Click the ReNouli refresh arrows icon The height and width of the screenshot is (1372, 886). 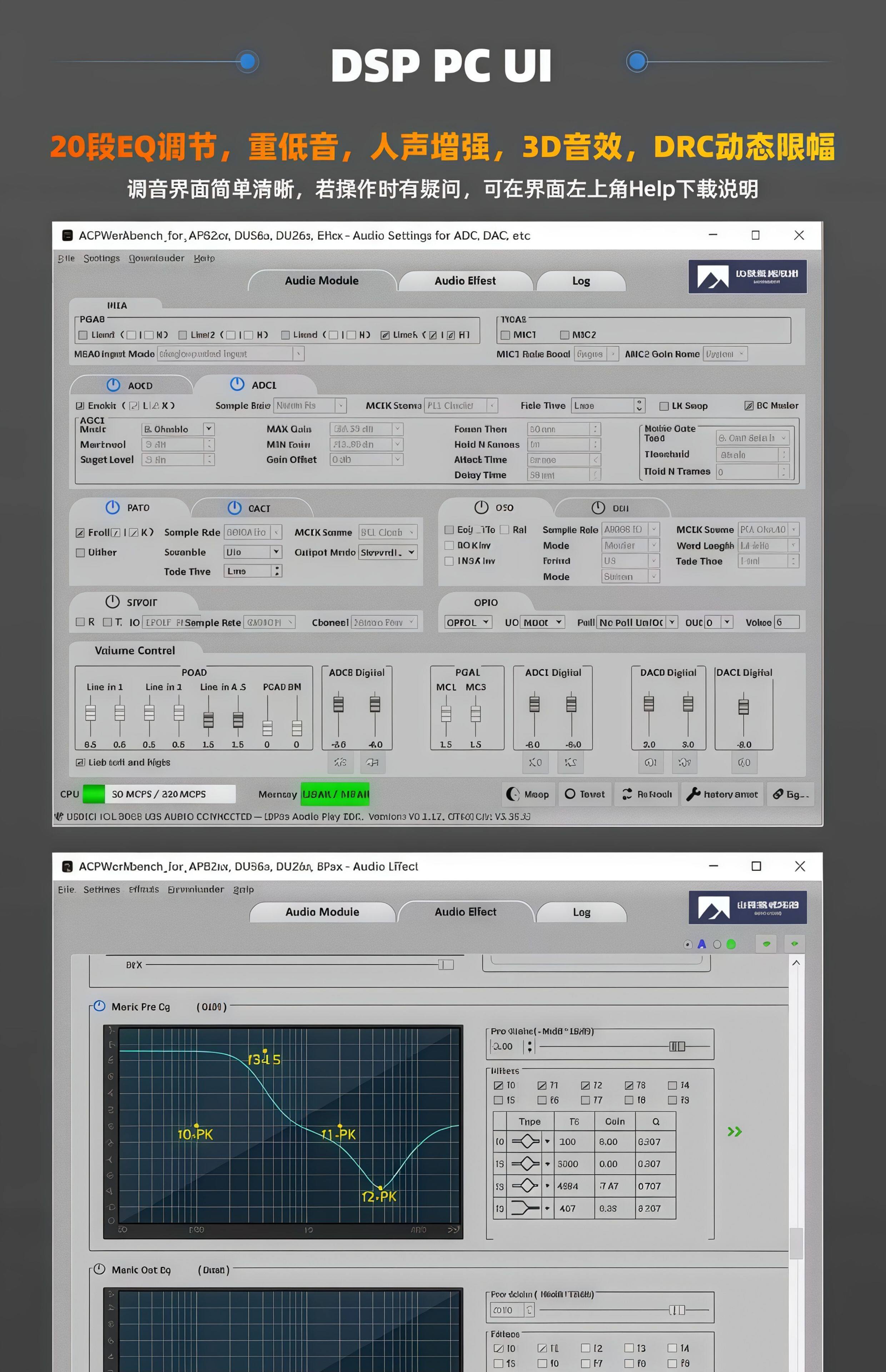coord(627,794)
